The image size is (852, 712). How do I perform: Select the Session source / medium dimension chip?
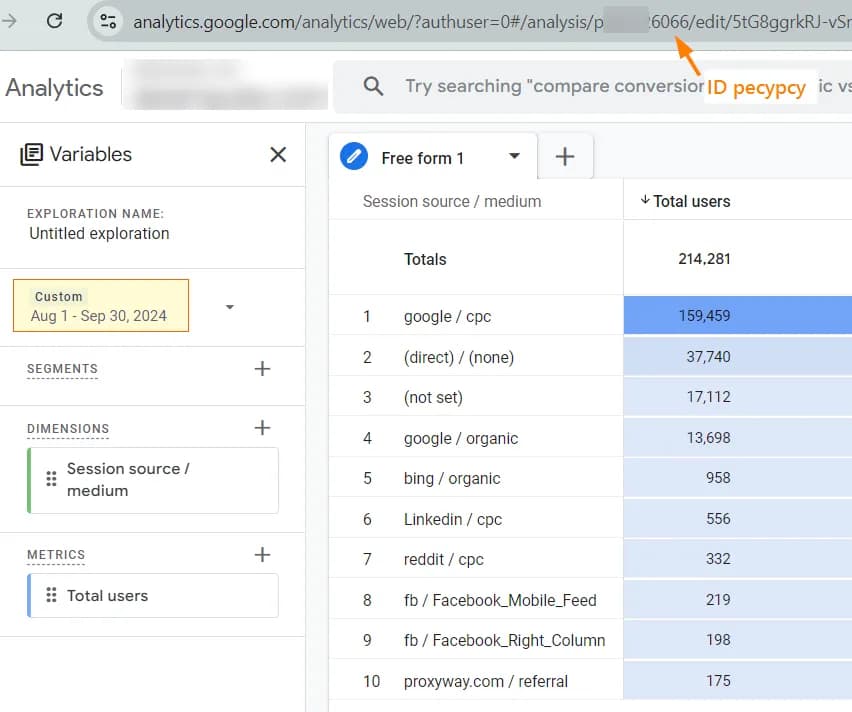click(x=153, y=480)
